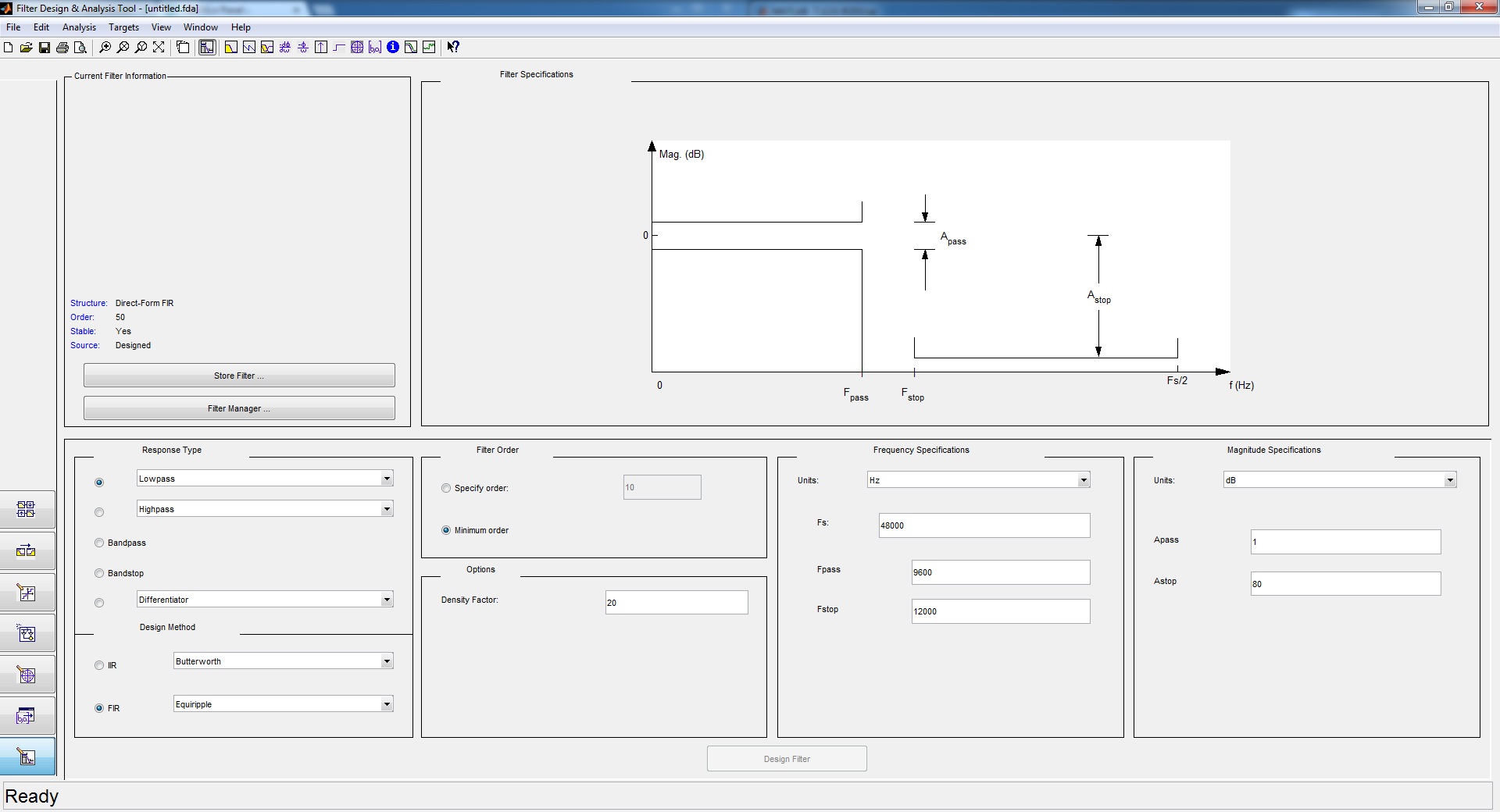Open the Filter Manager button

(239, 408)
